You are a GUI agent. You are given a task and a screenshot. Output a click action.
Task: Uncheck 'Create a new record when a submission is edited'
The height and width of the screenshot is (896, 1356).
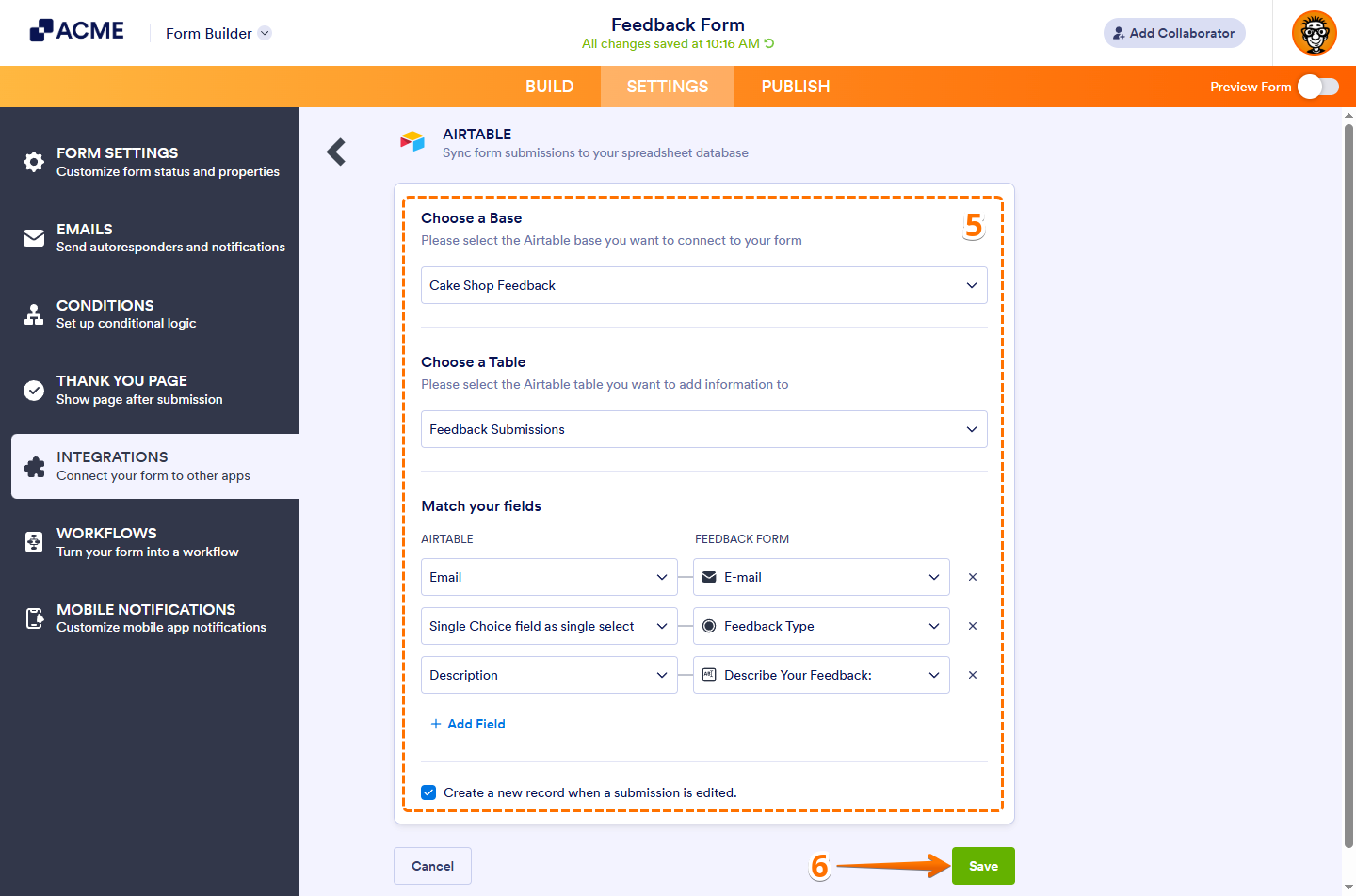428,792
